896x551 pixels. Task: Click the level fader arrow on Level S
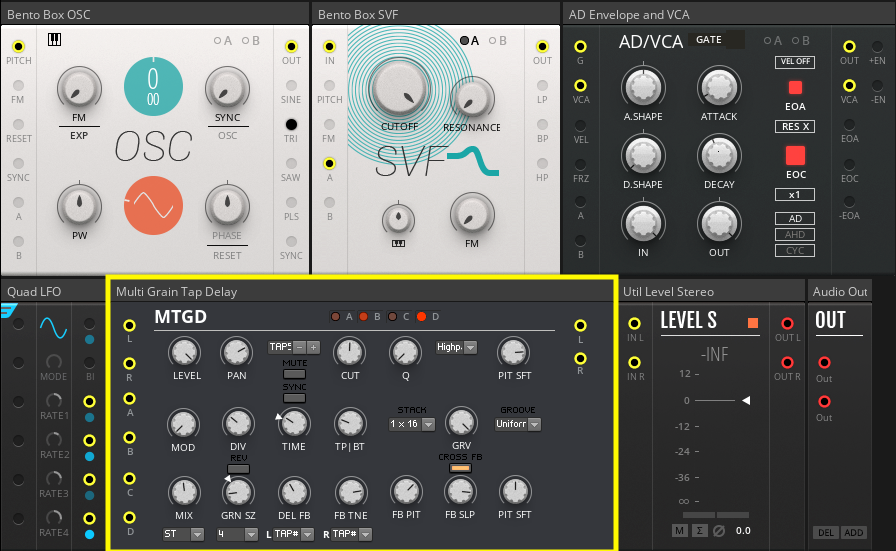pyautogui.click(x=746, y=401)
